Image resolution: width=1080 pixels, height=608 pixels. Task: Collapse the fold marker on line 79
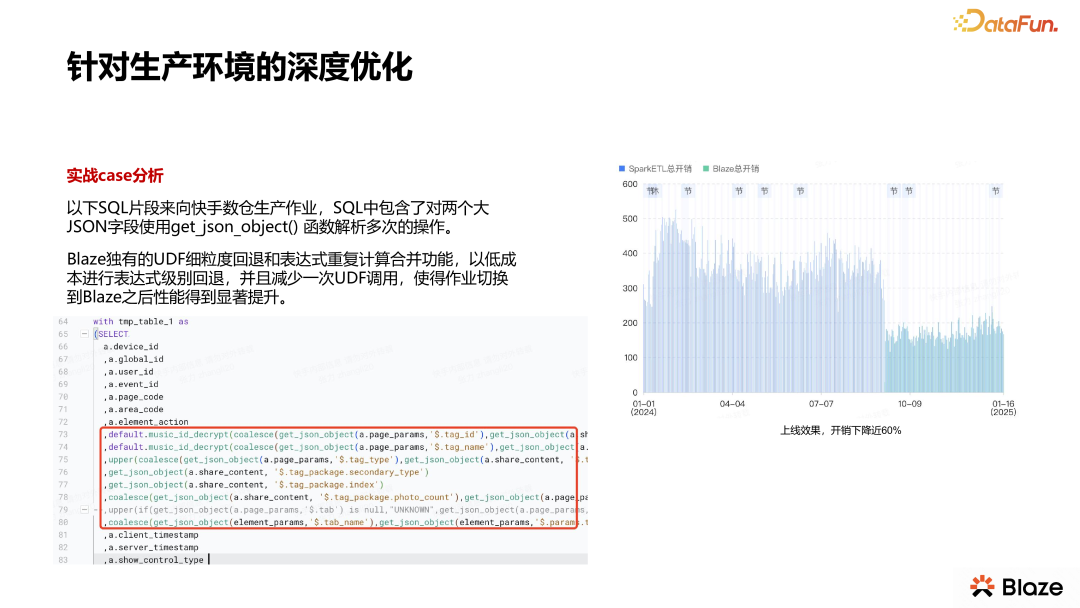pyautogui.click(x=85, y=510)
